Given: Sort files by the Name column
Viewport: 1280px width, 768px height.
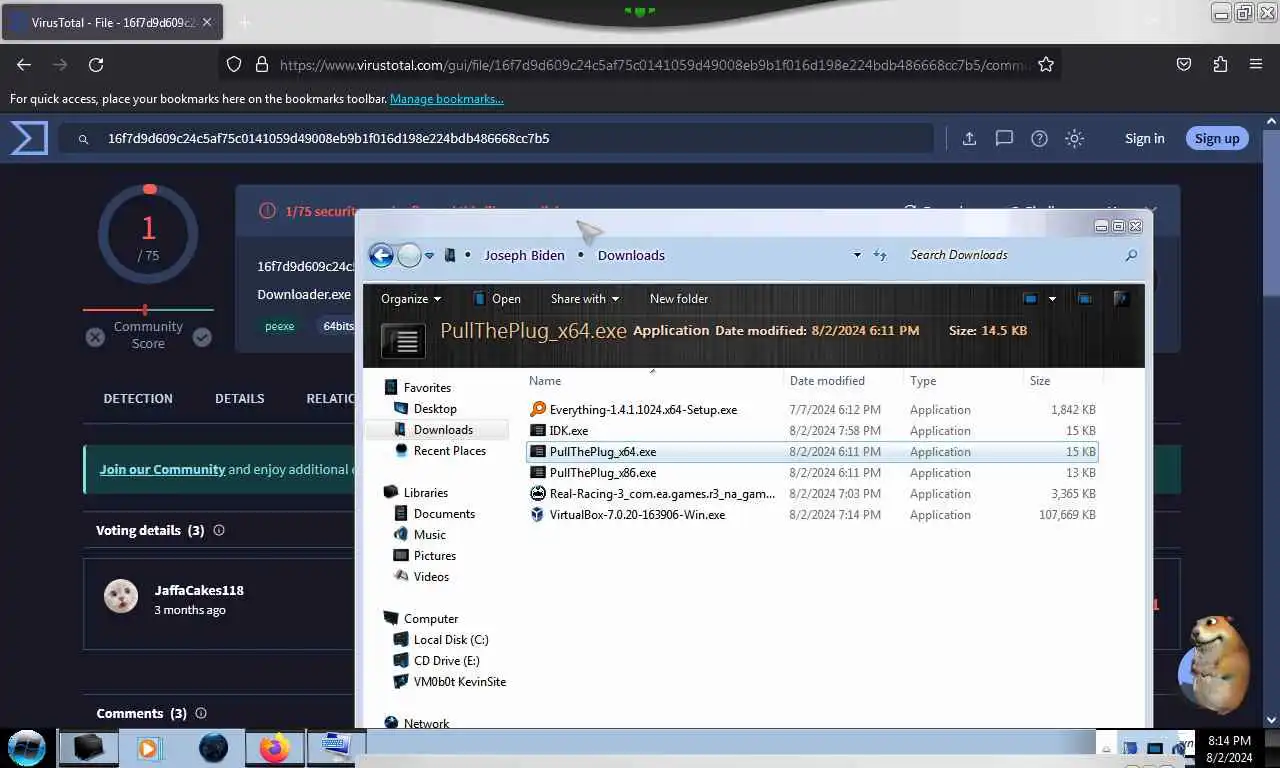Looking at the screenshot, I should pos(654,380).
